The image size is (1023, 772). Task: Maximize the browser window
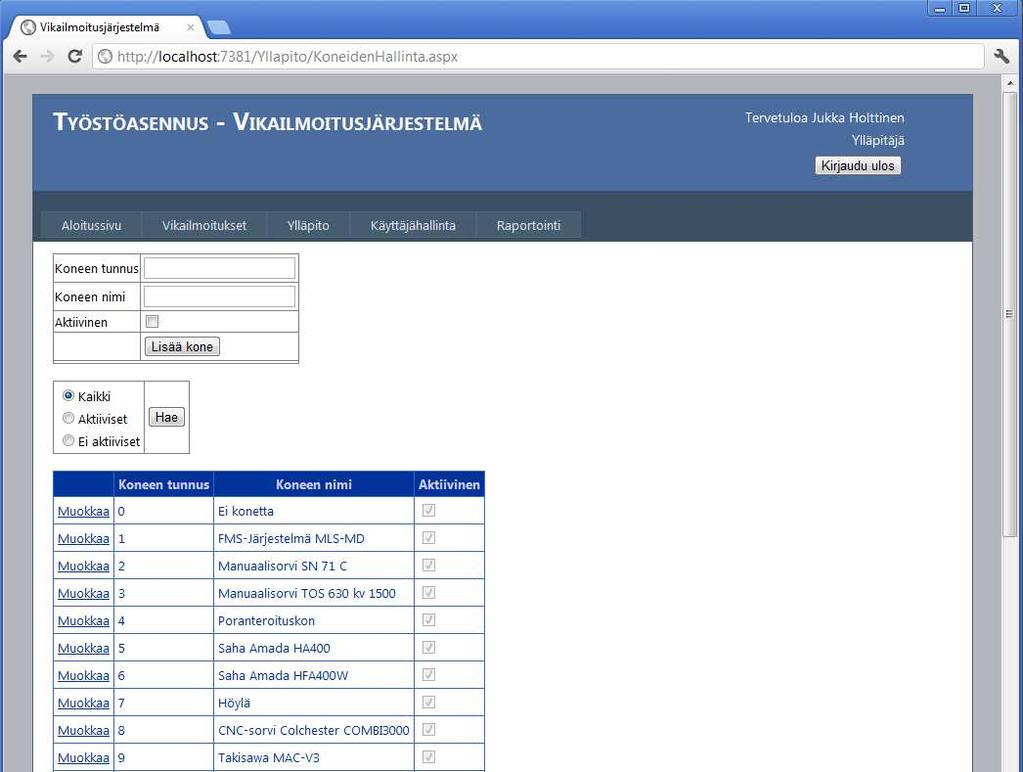point(964,8)
